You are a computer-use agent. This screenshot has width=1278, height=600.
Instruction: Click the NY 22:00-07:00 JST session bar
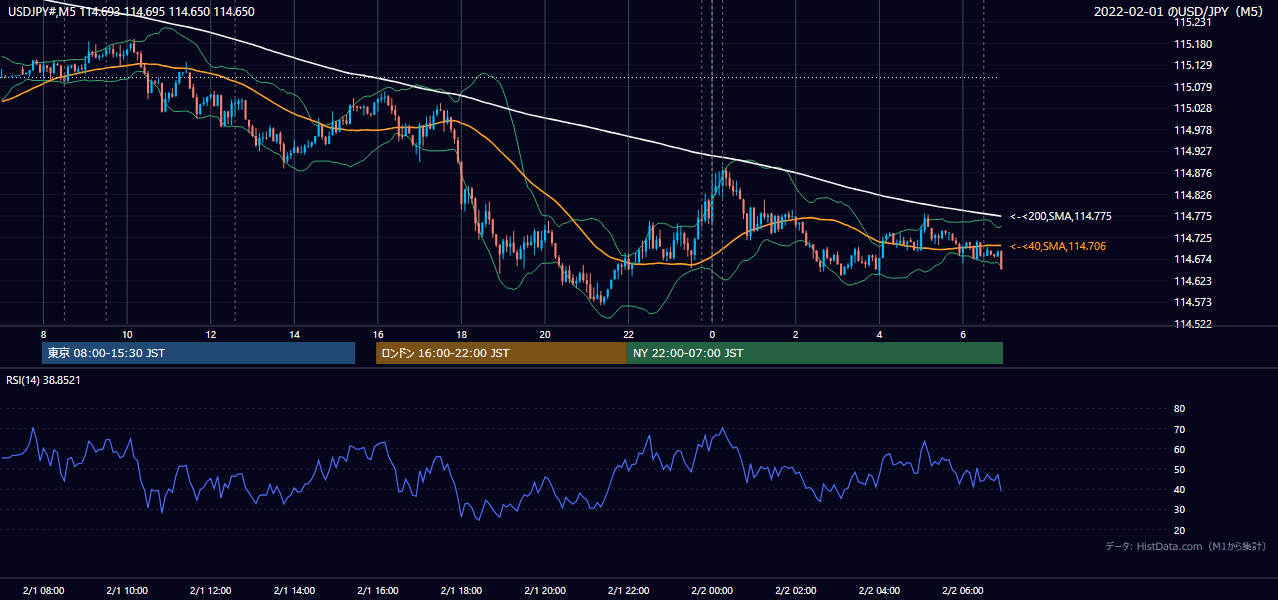(815, 353)
